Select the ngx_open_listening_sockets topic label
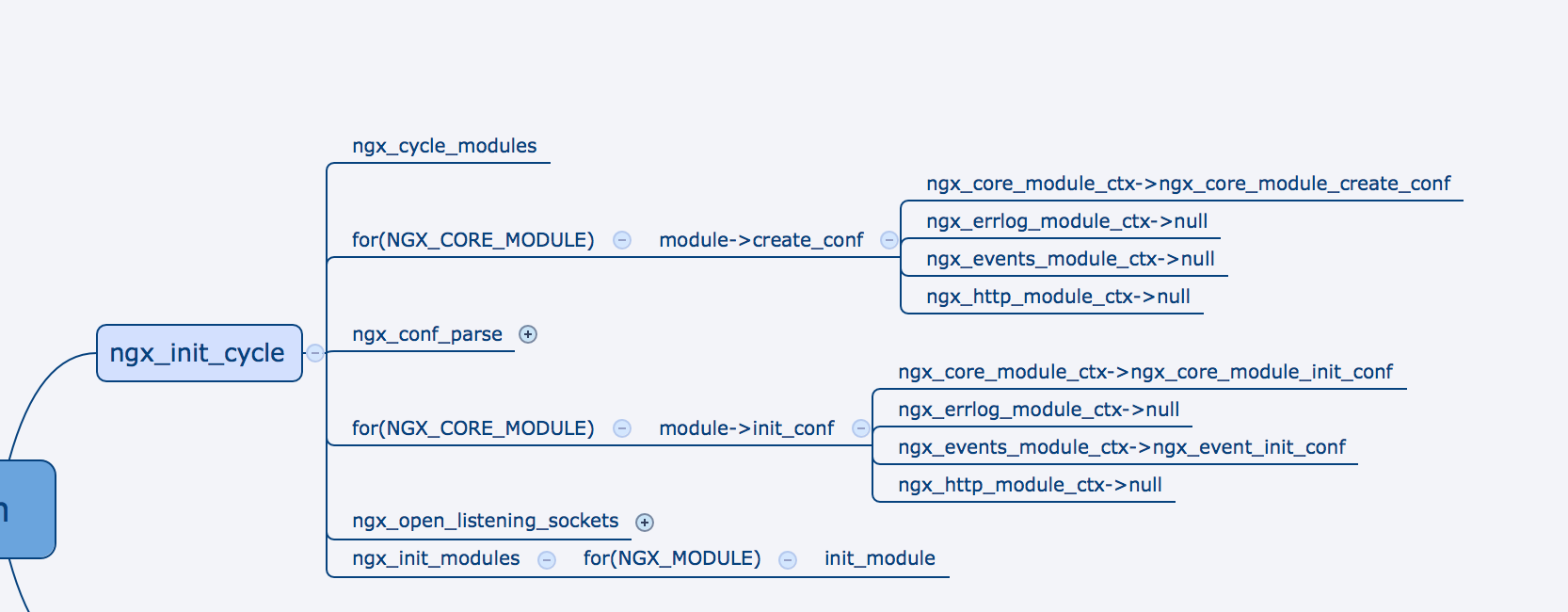 486,521
